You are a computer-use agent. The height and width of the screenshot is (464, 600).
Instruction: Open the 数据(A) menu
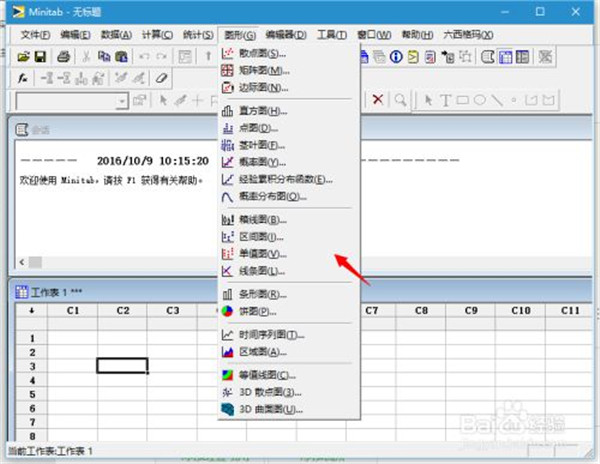(x=116, y=35)
